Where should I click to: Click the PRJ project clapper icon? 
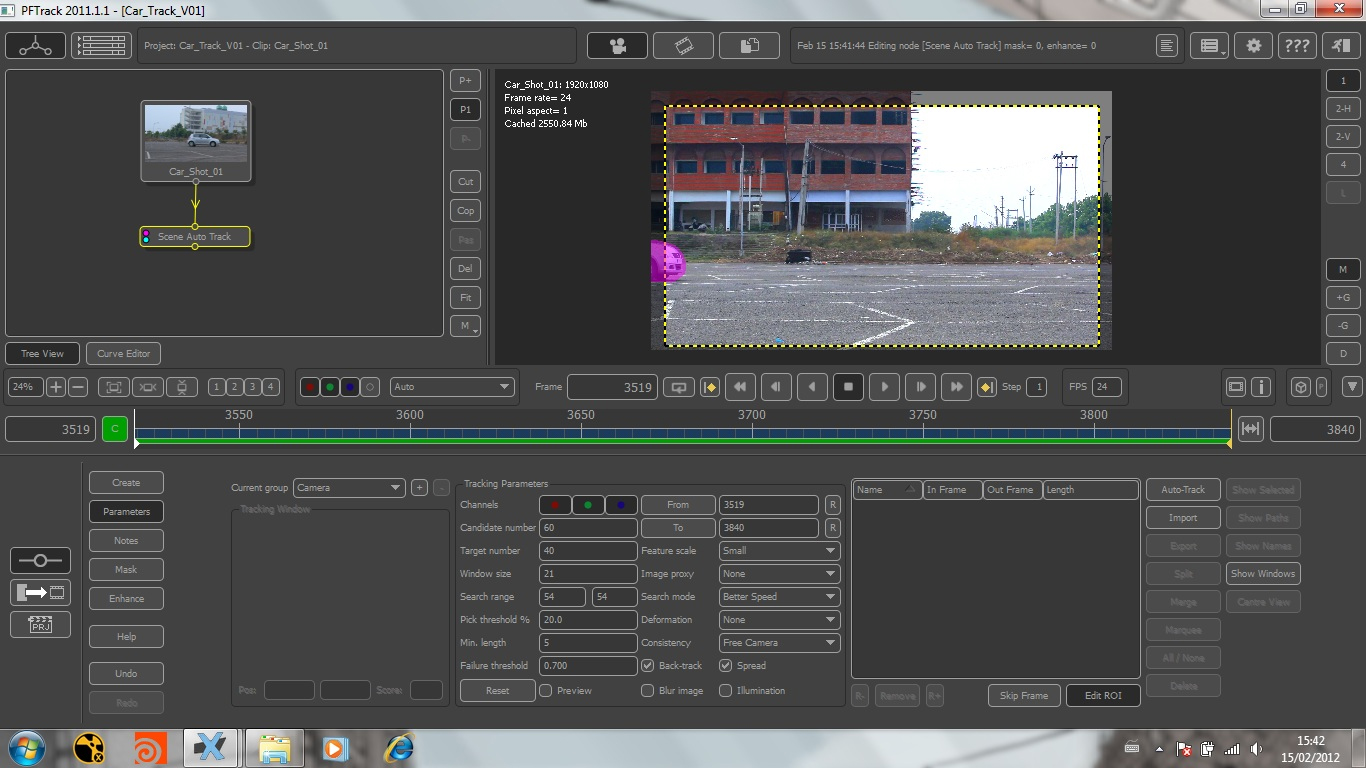40,625
